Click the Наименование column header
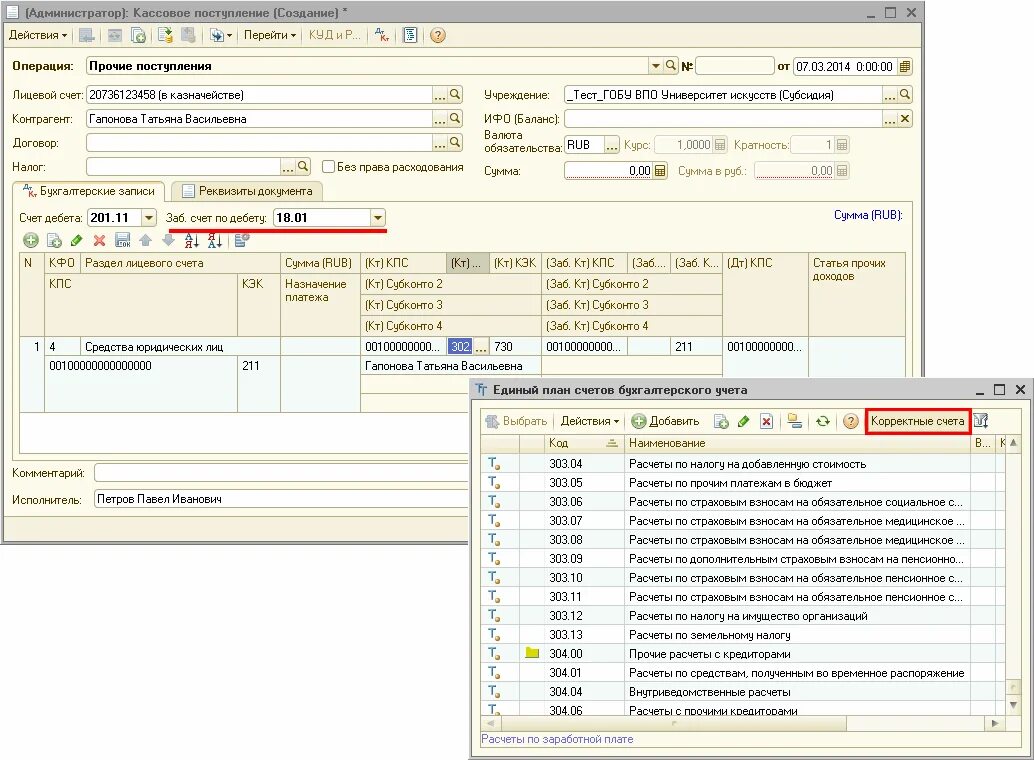Image resolution: width=1034 pixels, height=760 pixels. pyautogui.click(x=797, y=443)
